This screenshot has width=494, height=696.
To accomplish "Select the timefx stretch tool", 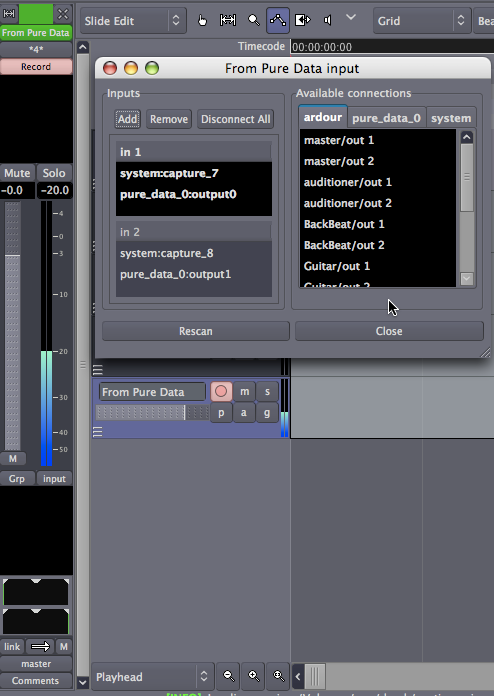I will coord(303,20).
